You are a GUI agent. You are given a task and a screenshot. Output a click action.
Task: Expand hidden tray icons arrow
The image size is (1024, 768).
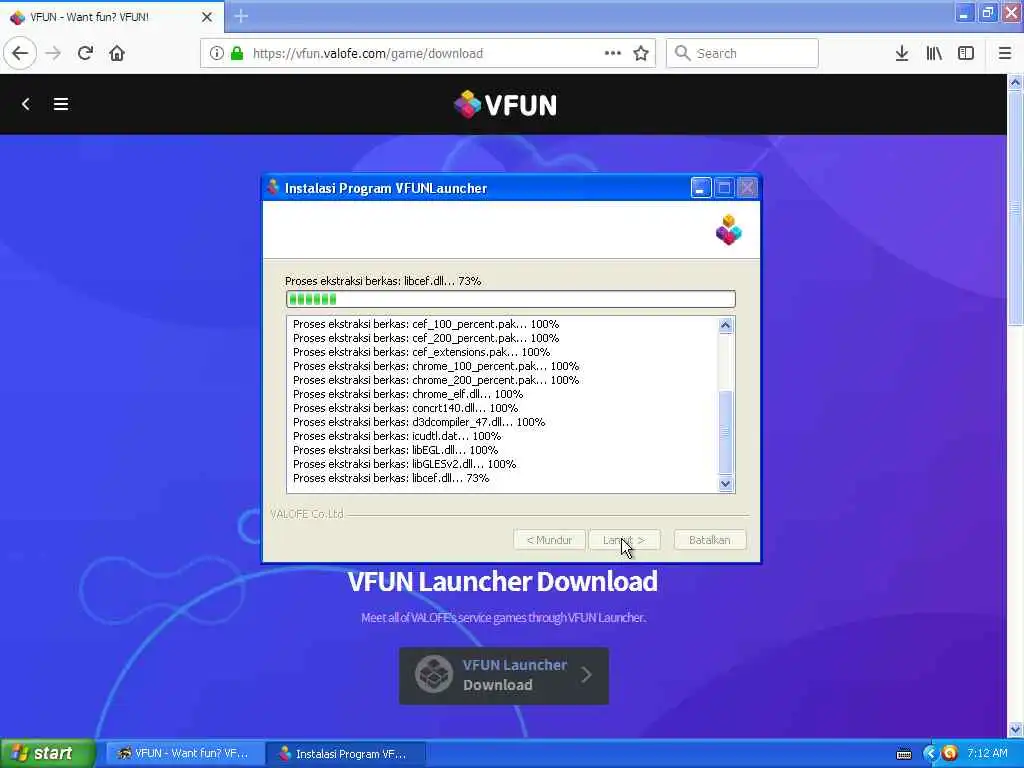point(930,753)
